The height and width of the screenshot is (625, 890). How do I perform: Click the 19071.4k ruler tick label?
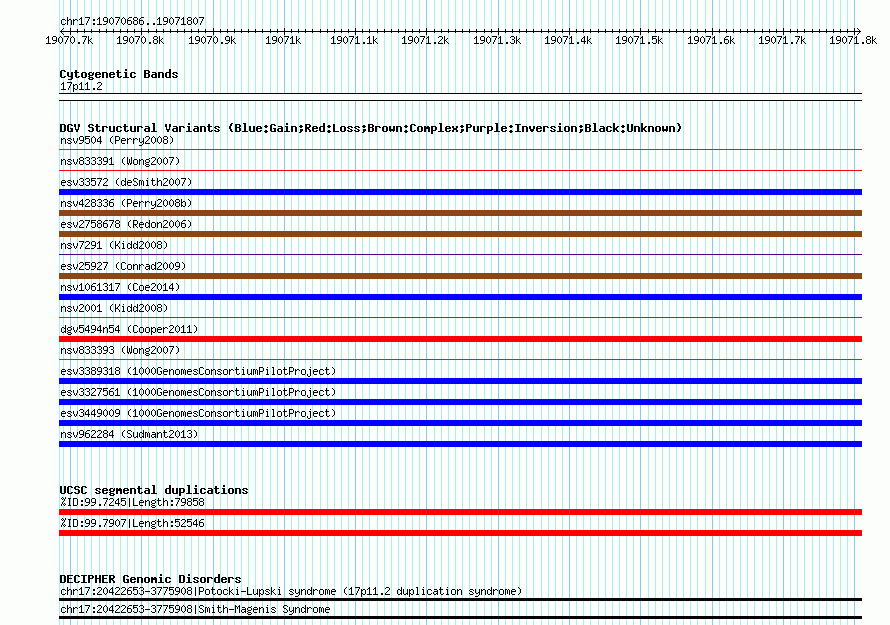[x=568, y=40]
